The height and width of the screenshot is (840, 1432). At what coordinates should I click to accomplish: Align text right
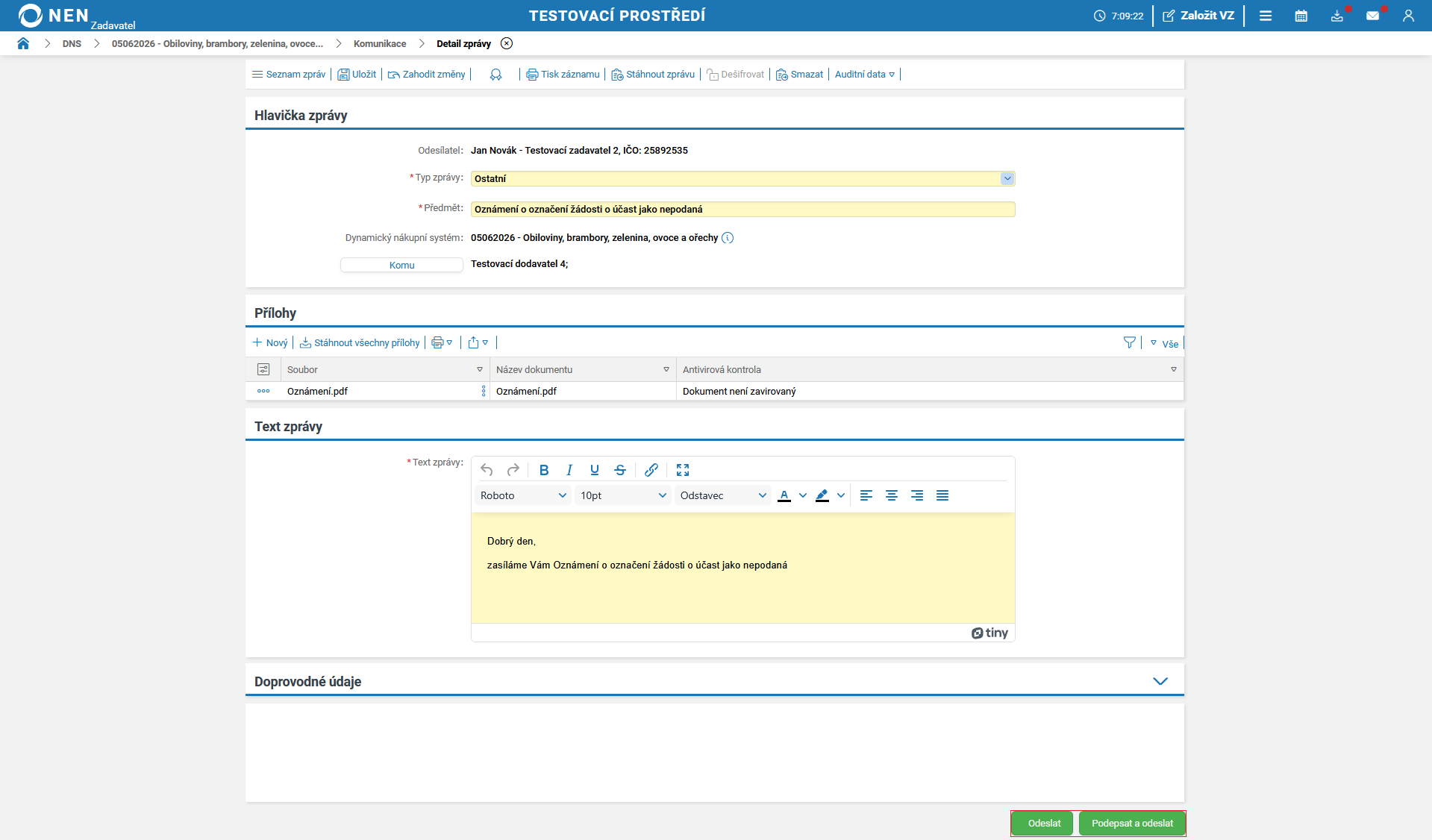[917, 495]
